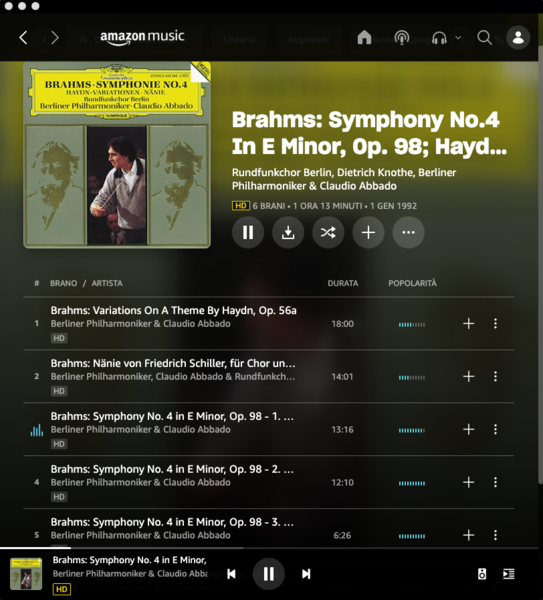Screen dimensions: 543x600
Task: Skip to next track in player bar
Action: coord(306,574)
